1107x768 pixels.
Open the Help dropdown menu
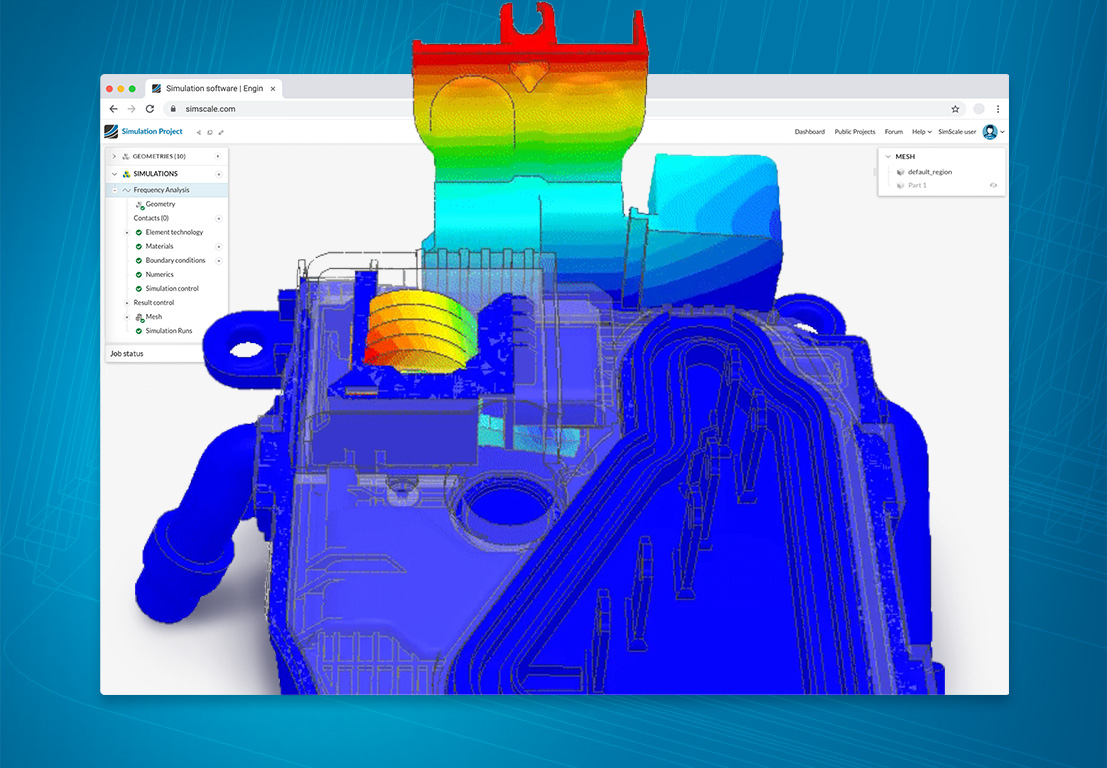pos(920,132)
